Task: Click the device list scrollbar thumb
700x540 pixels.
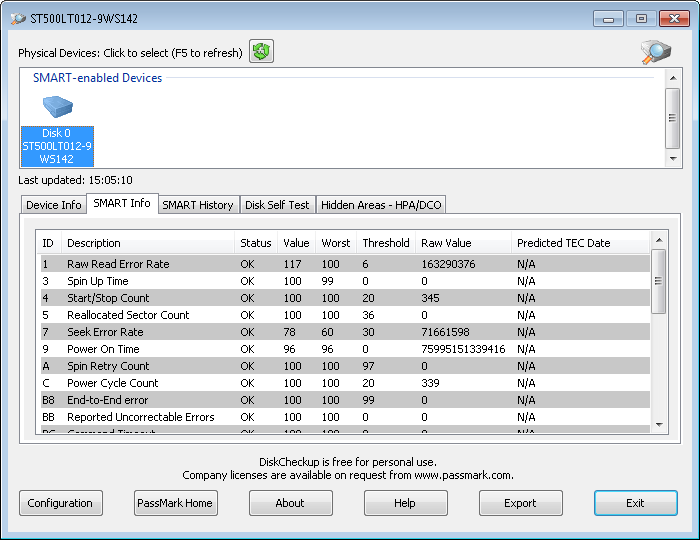Action: click(672, 118)
